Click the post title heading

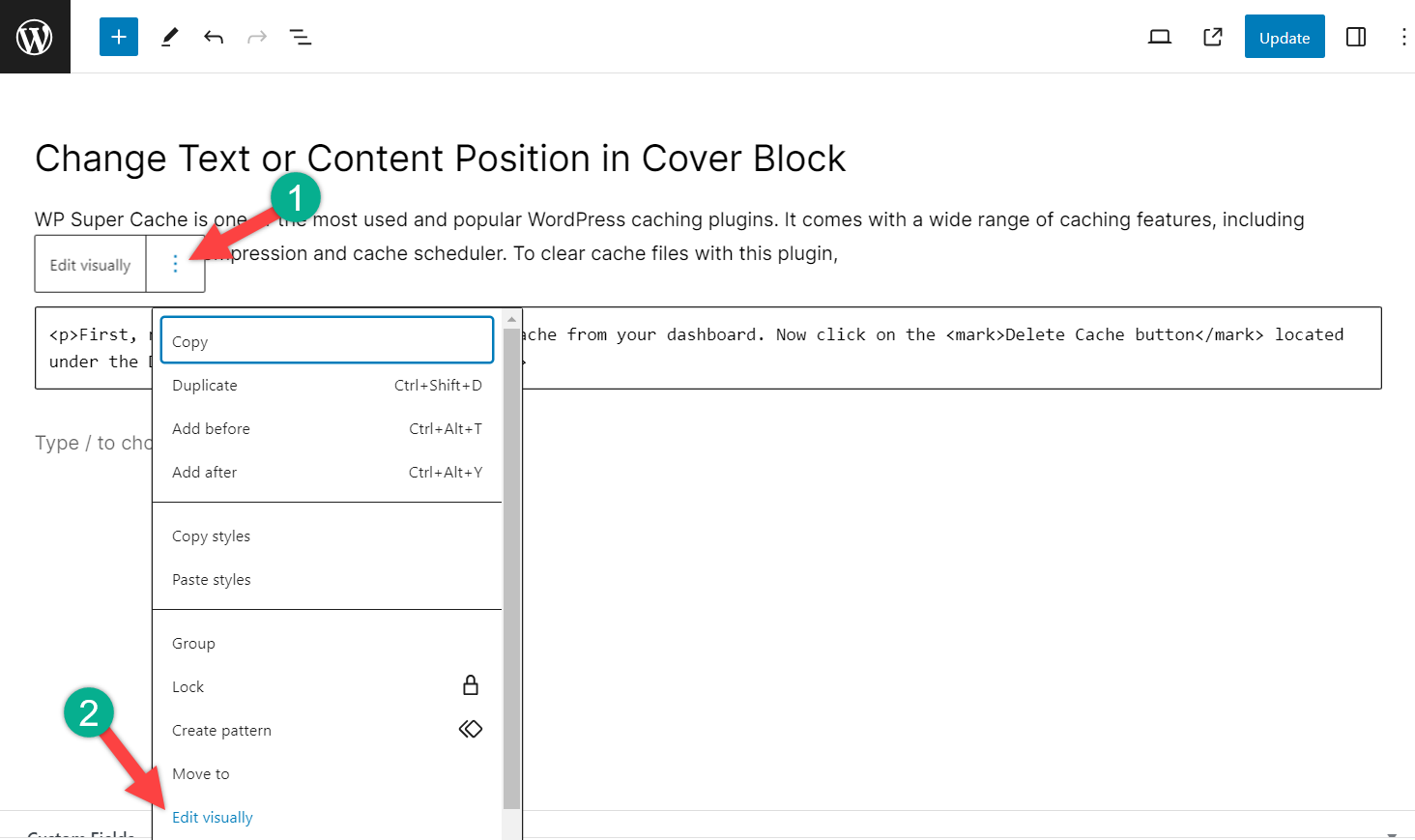(441, 159)
